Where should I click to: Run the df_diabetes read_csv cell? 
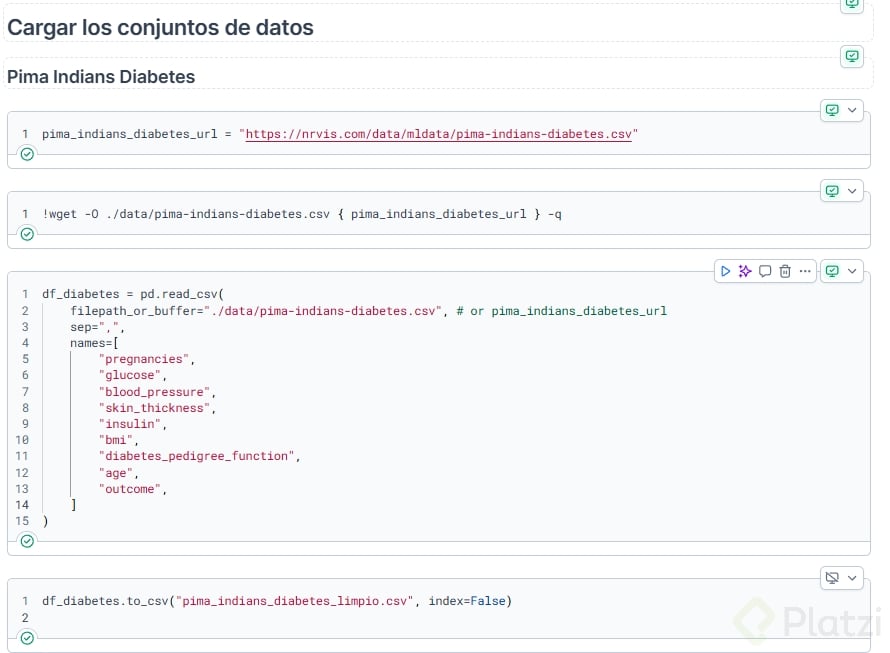(725, 271)
